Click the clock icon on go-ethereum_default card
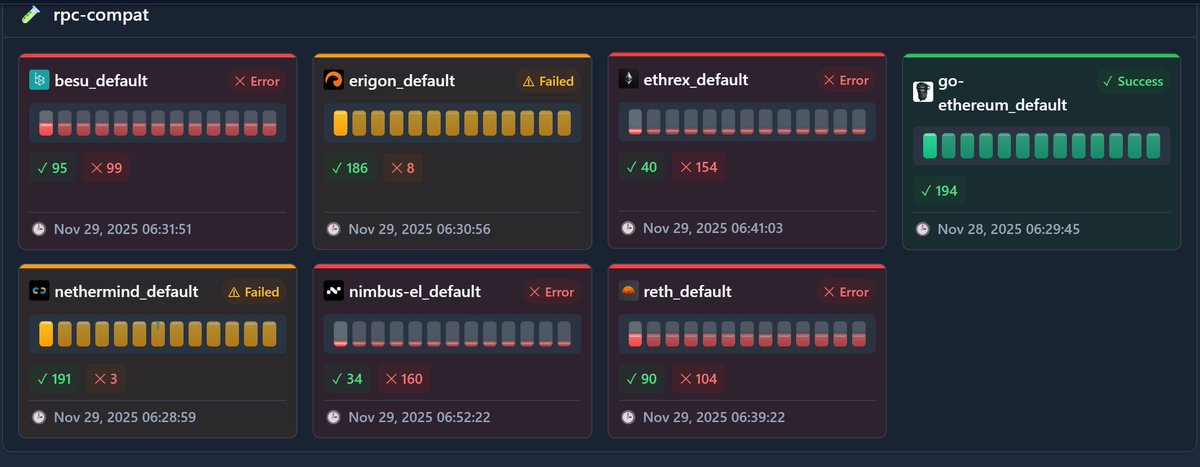Screen dimensions: 1200x467 [x=923, y=229]
